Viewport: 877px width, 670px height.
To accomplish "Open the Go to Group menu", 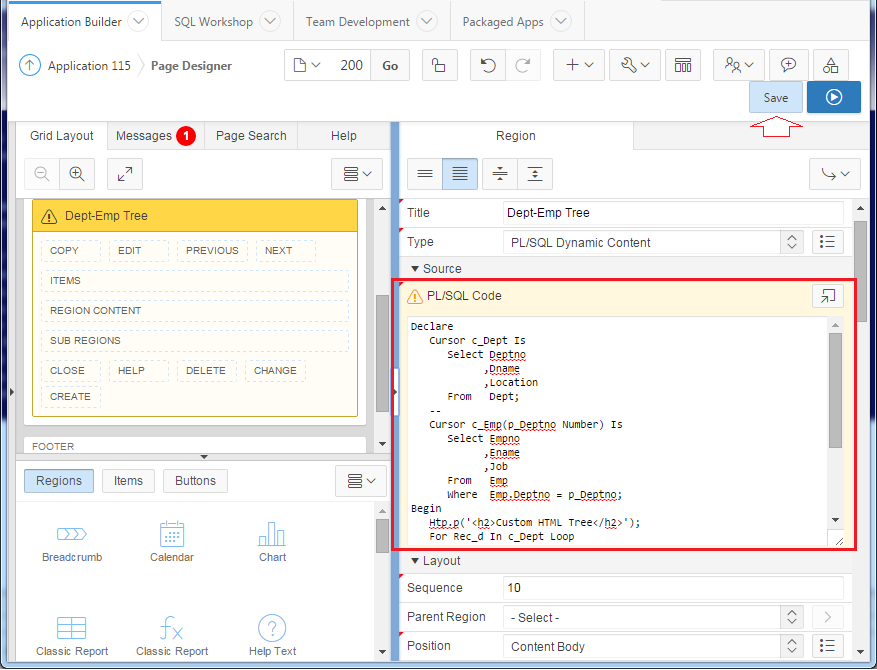I will tap(834, 174).
